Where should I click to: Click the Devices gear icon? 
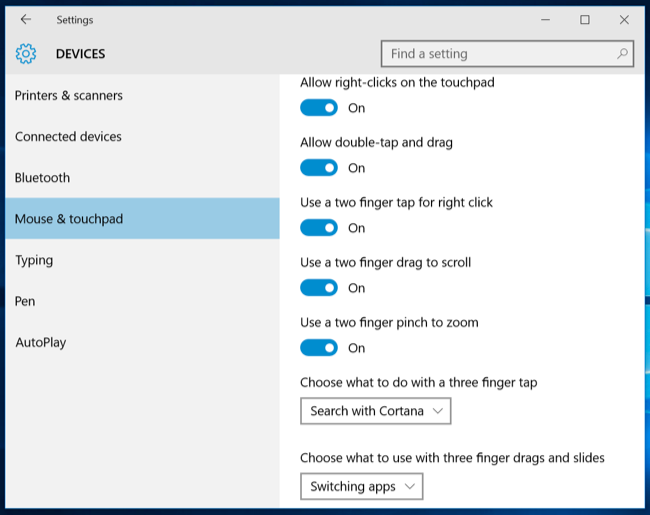coord(26,54)
